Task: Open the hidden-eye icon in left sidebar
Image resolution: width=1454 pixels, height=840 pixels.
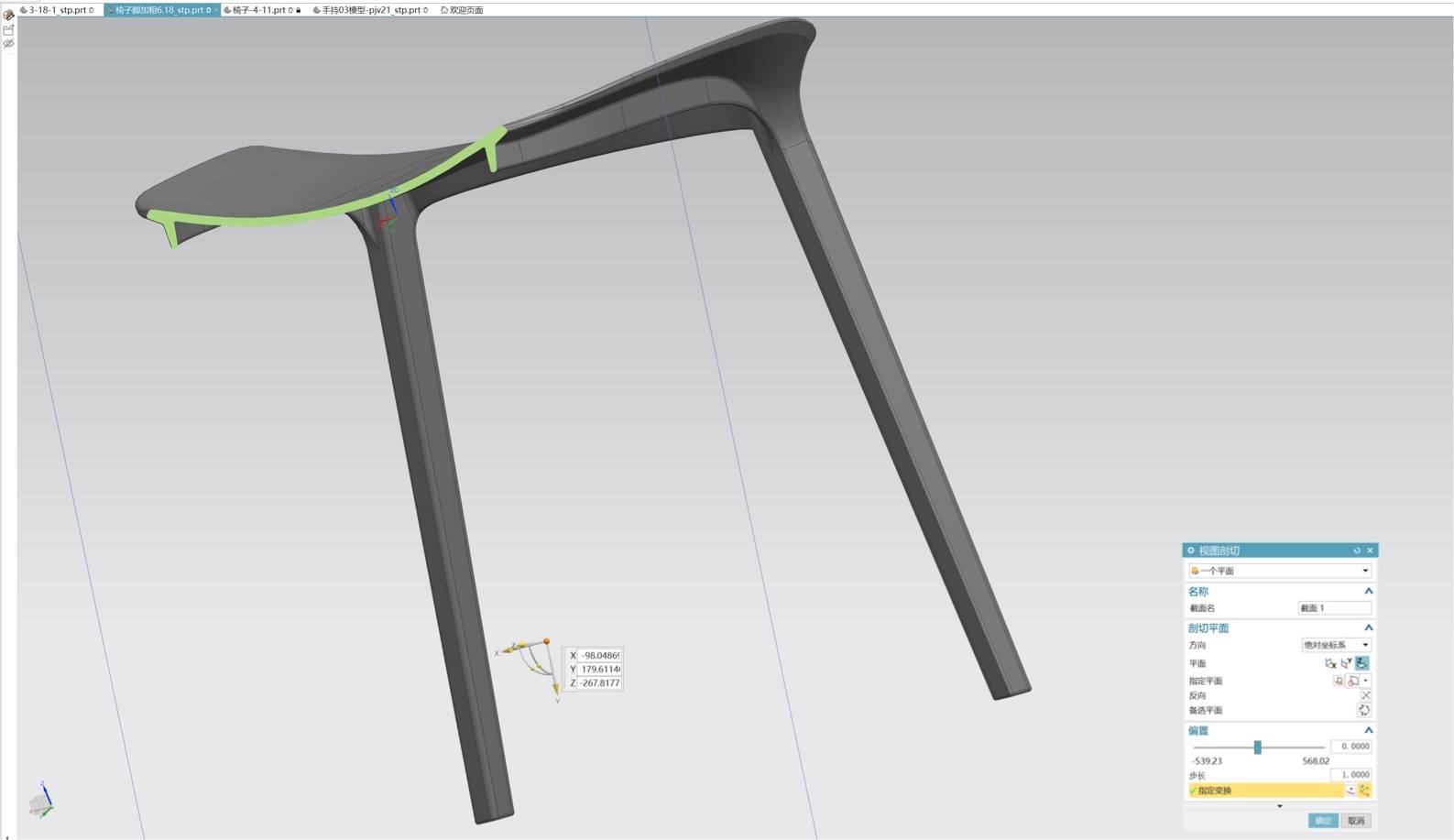Action: [x=8, y=43]
